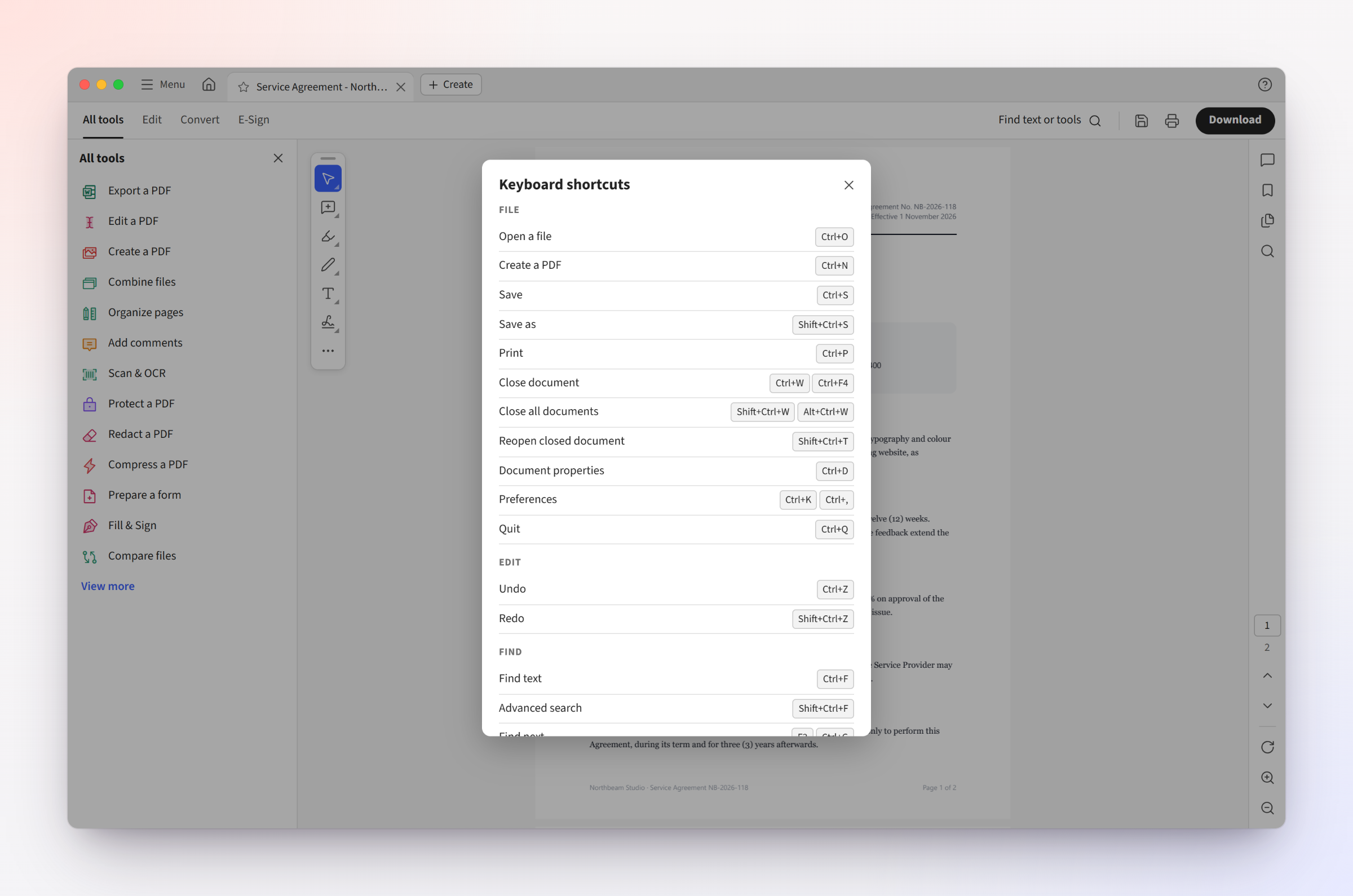Zoom out with the magnifier minus

tap(1267, 808)
